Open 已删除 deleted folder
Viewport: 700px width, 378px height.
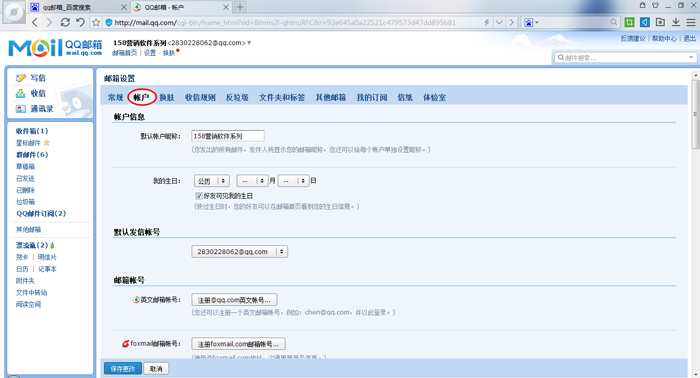pos(25,190)
